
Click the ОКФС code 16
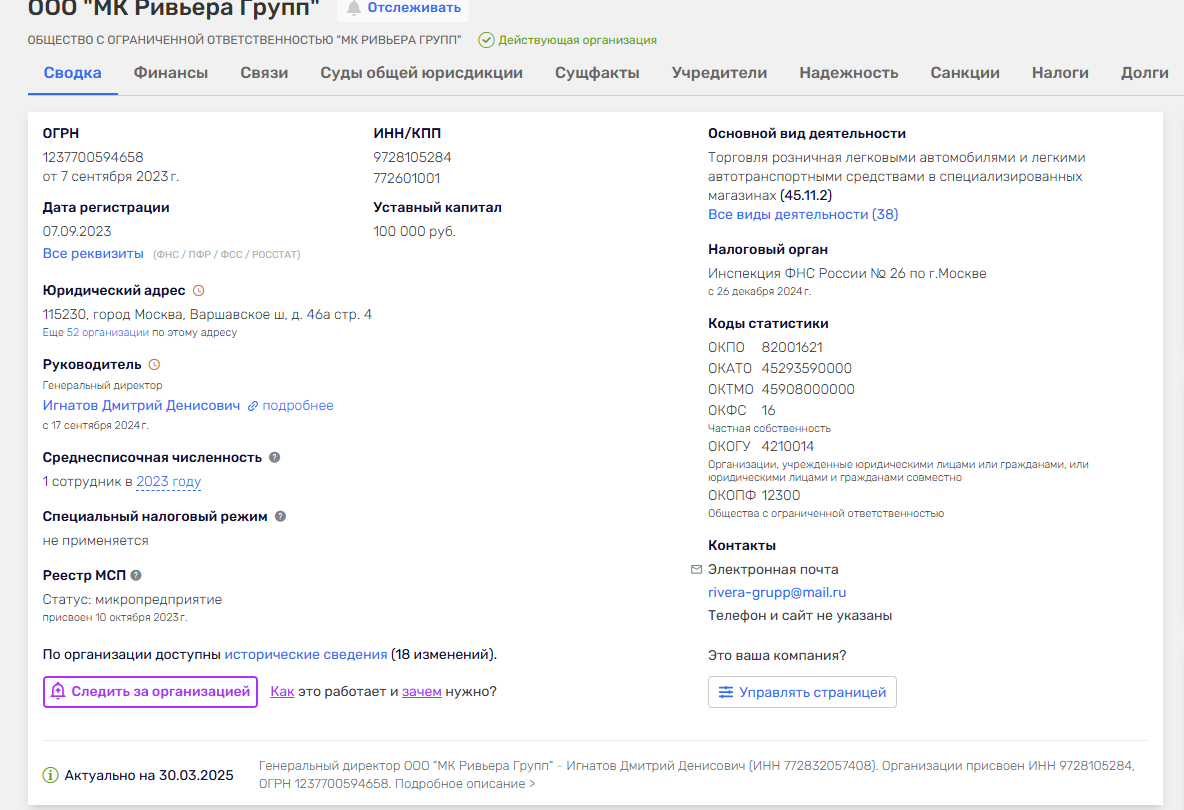click(x=768, y=411)
